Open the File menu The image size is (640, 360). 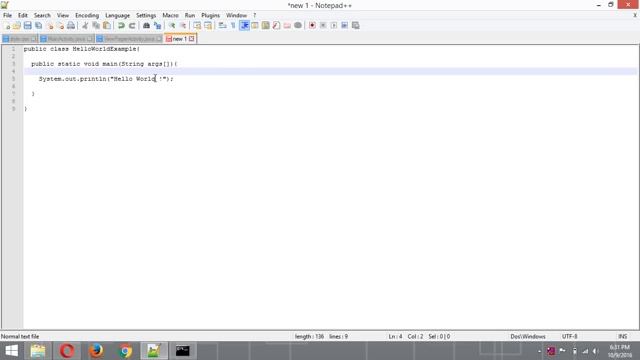(7, 16)
